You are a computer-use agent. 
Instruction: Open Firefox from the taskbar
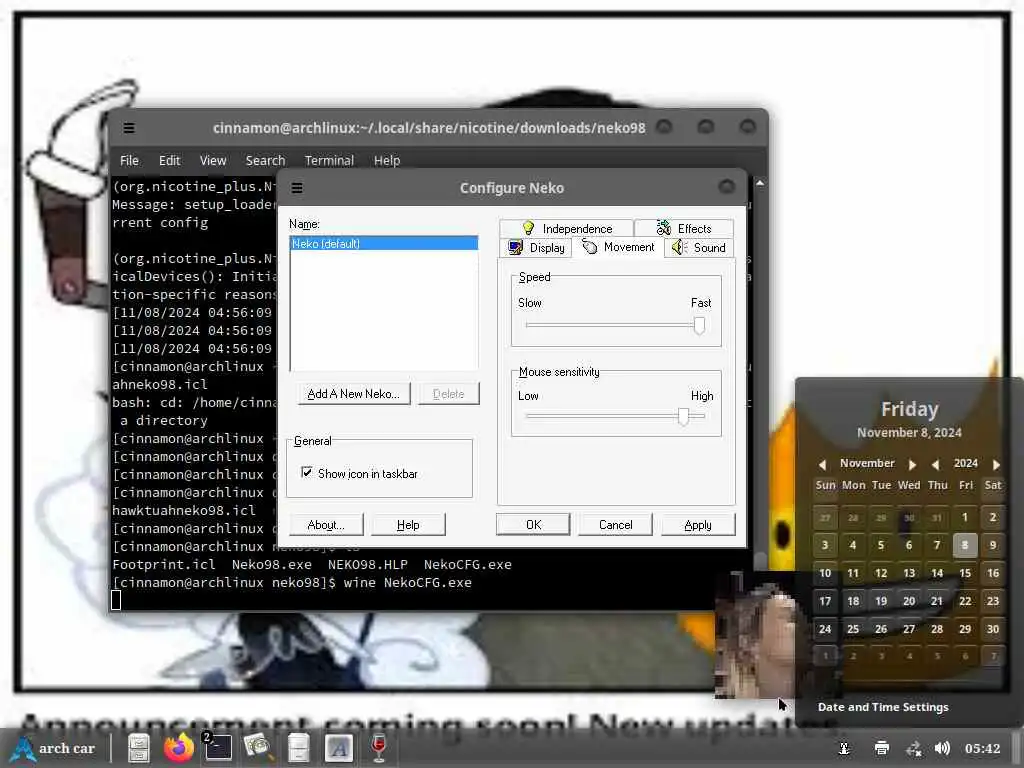(x=178, y=748)
